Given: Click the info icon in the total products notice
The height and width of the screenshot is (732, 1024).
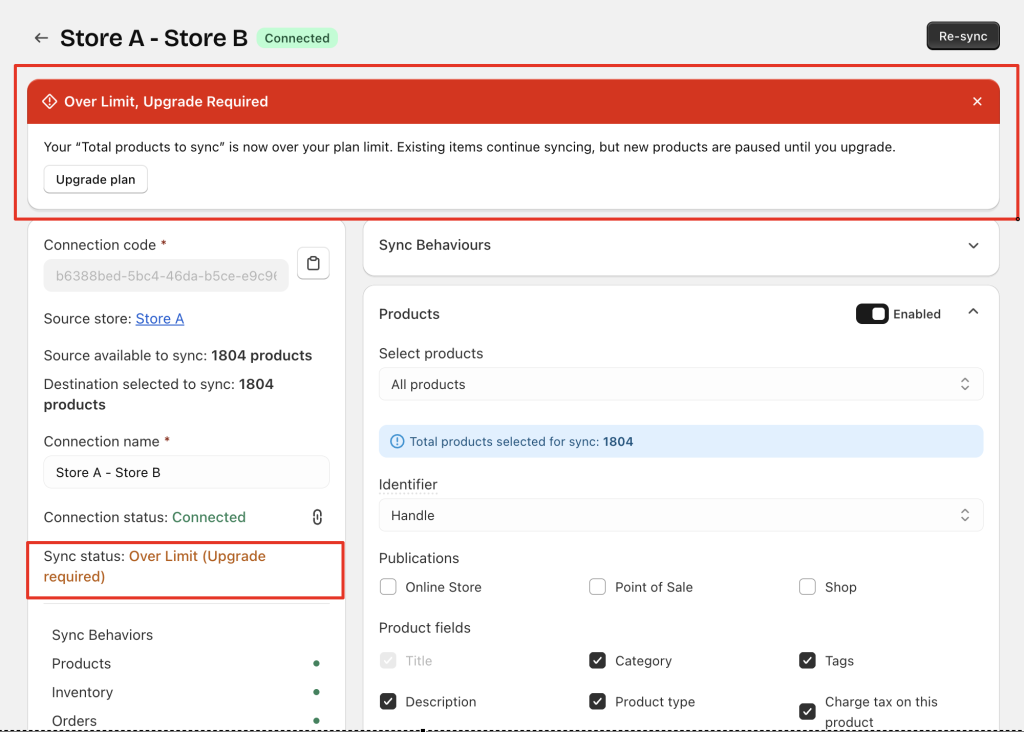Looking at the screenshot, I should [x=397, y=441].
